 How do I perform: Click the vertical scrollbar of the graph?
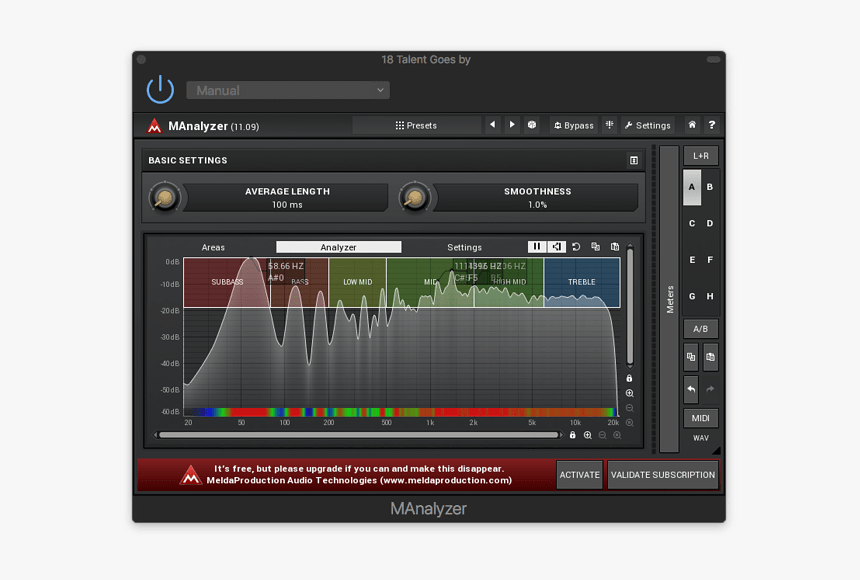tap(630, 306)
